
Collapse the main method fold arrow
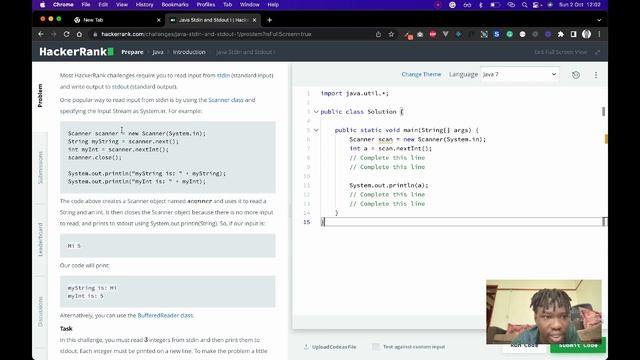316,130
